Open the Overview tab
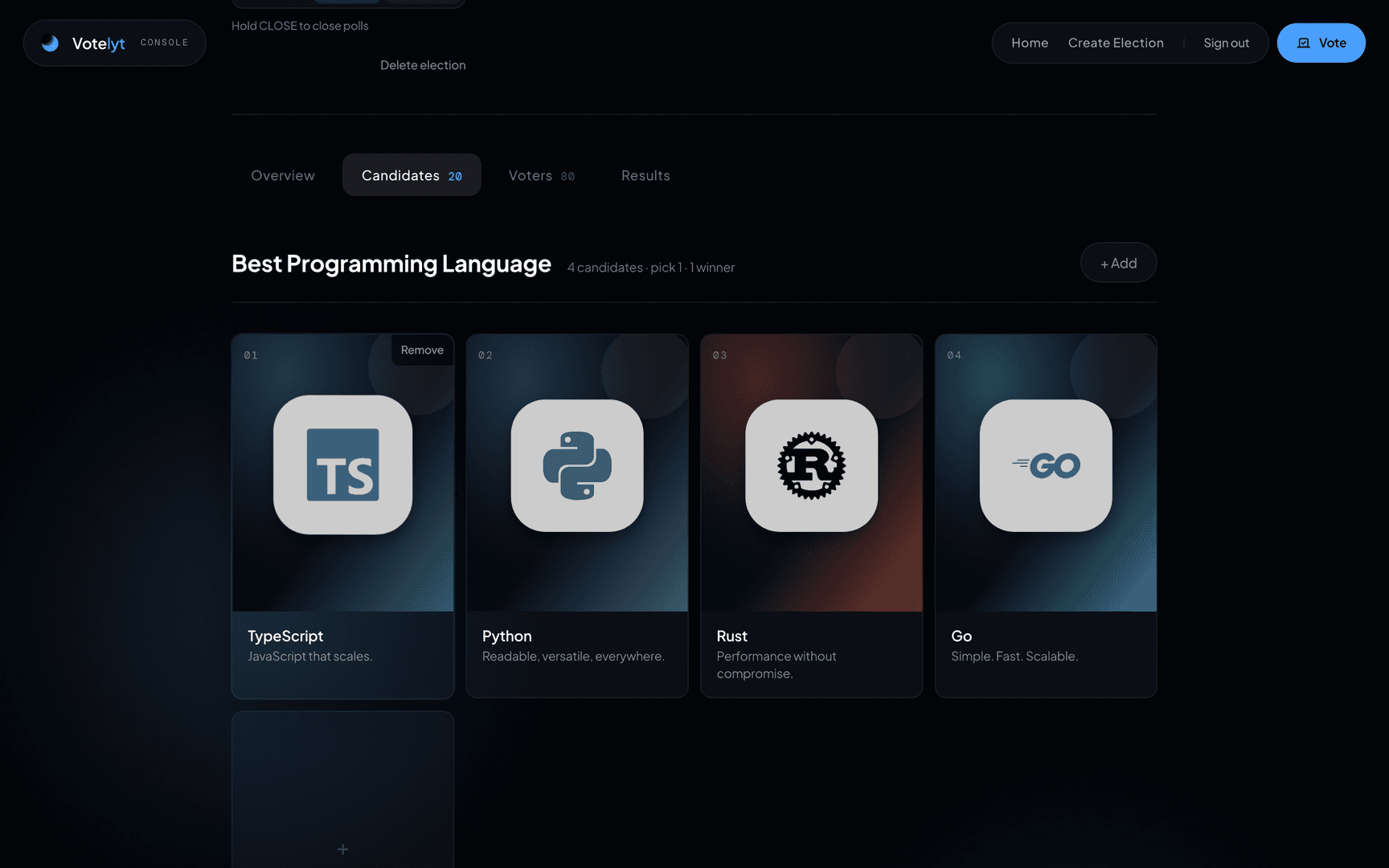Screen dimensions: 1389x868 click(x=283, y=175)
